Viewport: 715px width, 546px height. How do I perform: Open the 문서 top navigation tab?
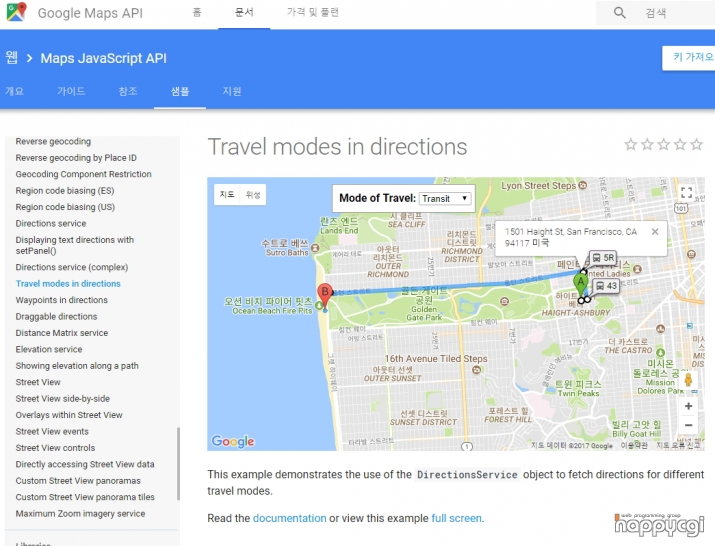point(244,12)
